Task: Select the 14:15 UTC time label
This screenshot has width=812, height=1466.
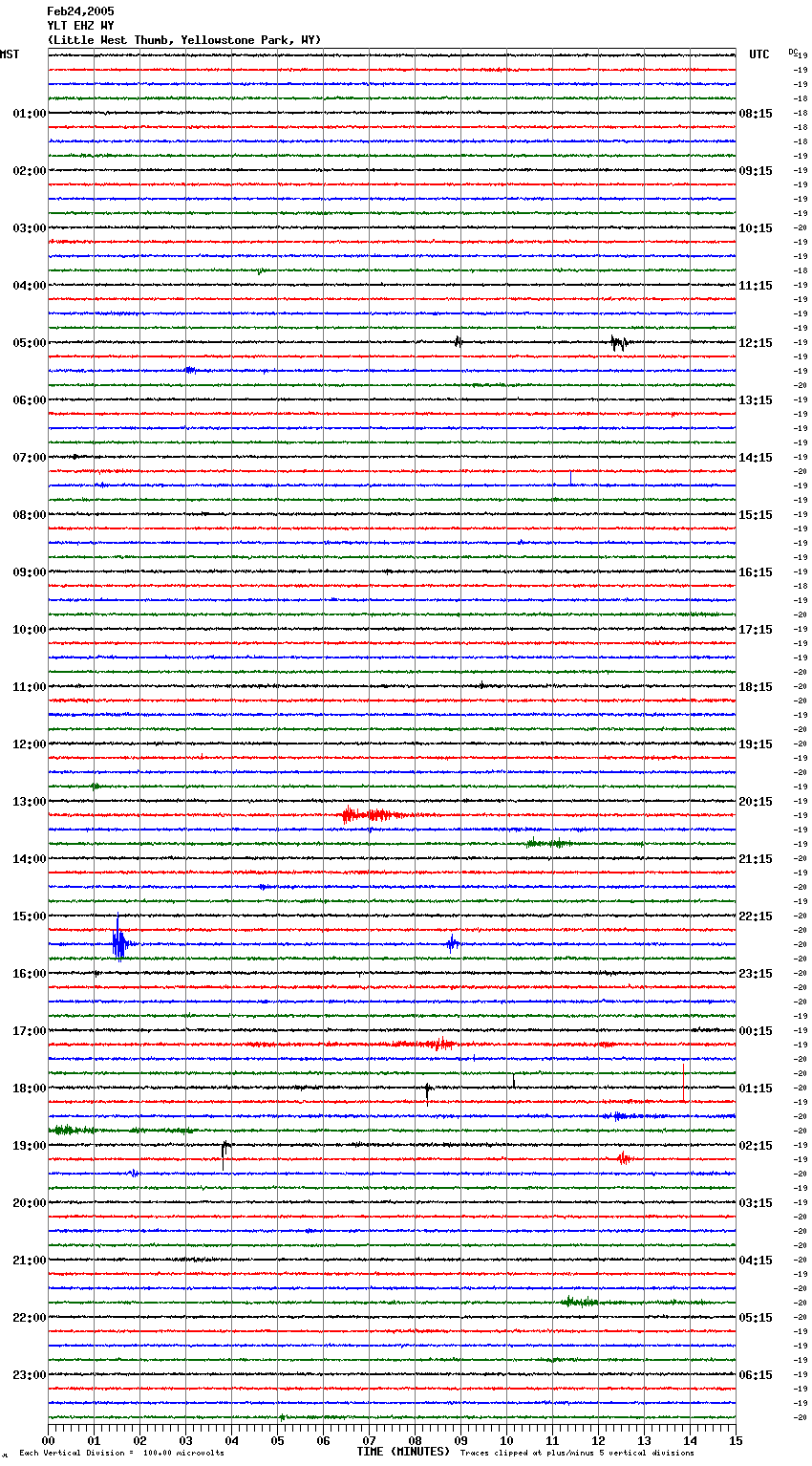Action: 756,458
